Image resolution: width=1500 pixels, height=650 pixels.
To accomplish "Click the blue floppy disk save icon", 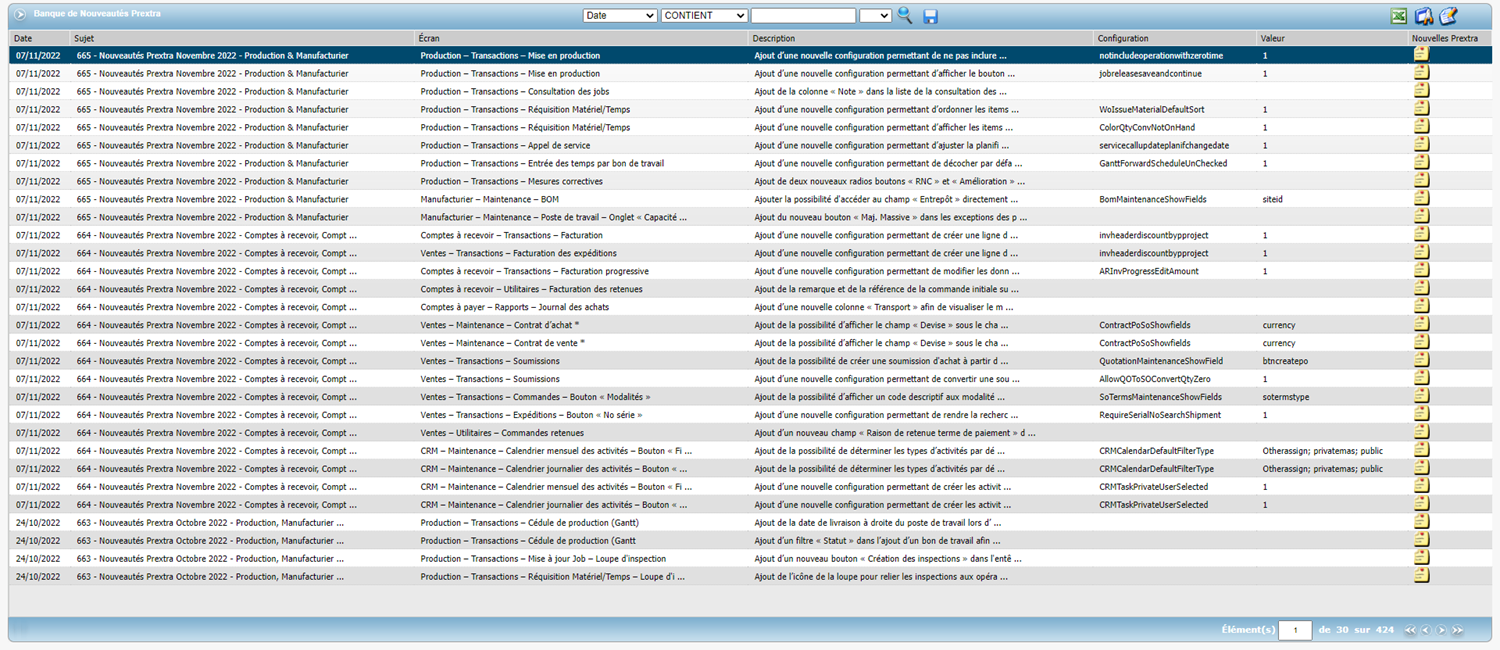I will pos(931,16).
